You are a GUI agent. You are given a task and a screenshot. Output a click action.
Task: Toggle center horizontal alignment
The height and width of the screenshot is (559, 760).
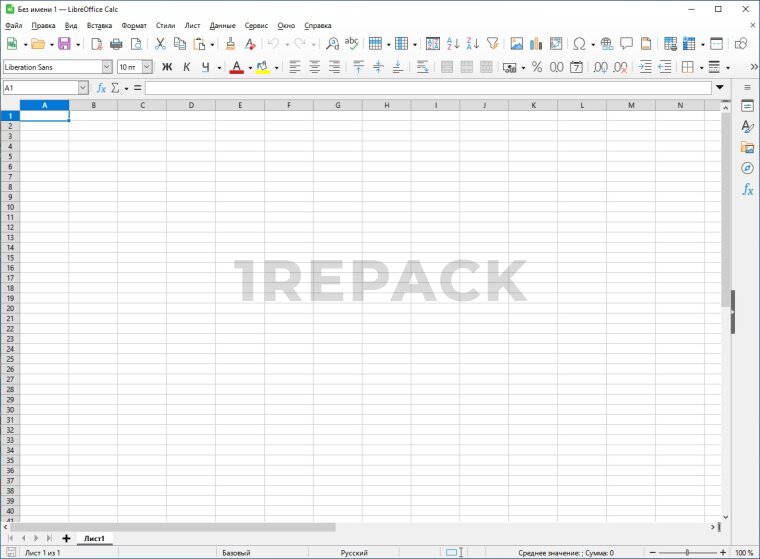click(x=314, y=67)
